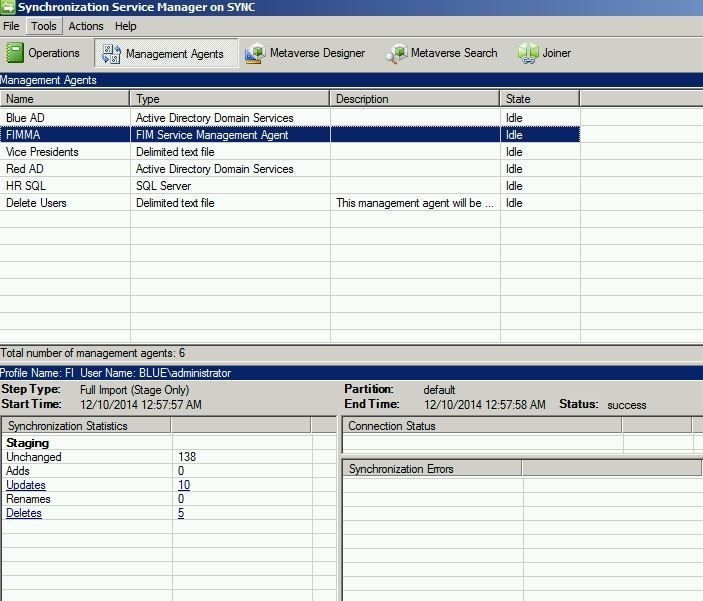Sort agents by State column header
Viewport: 703px width, 601px height.
click(540, 99)
